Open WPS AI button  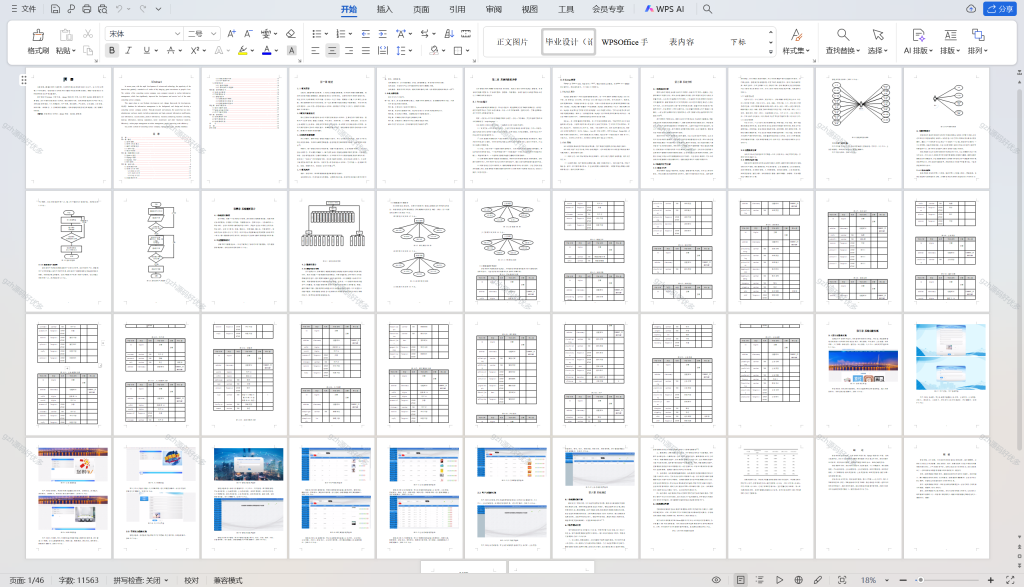tap(664, 9)
